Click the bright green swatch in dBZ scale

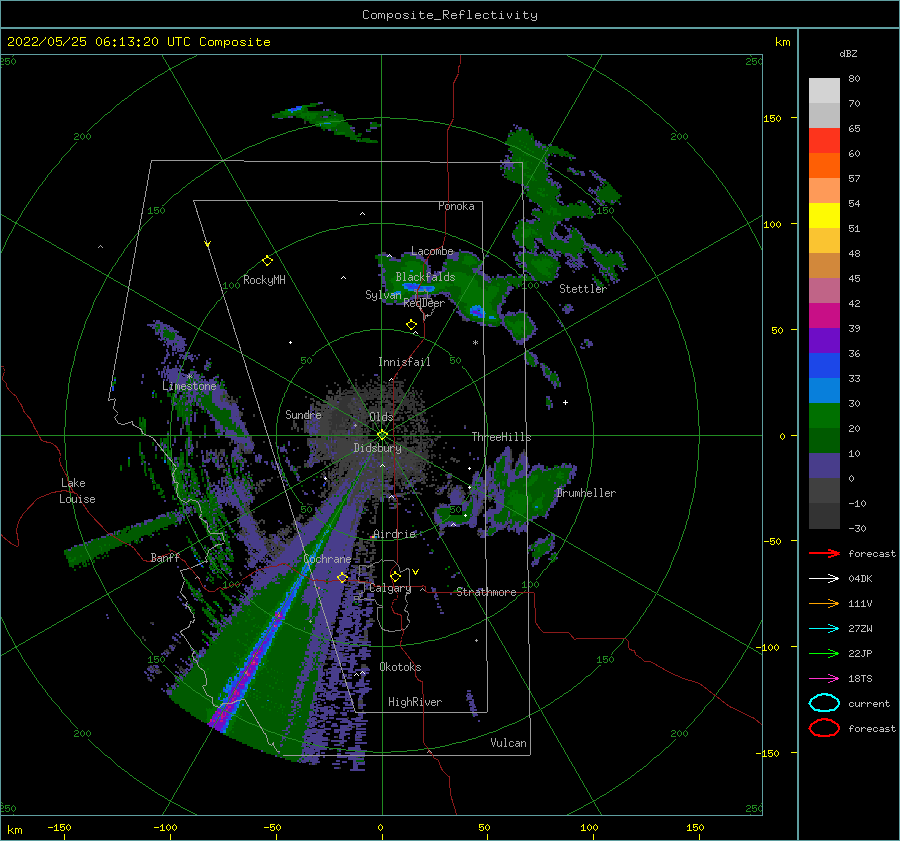coord(824,415)
